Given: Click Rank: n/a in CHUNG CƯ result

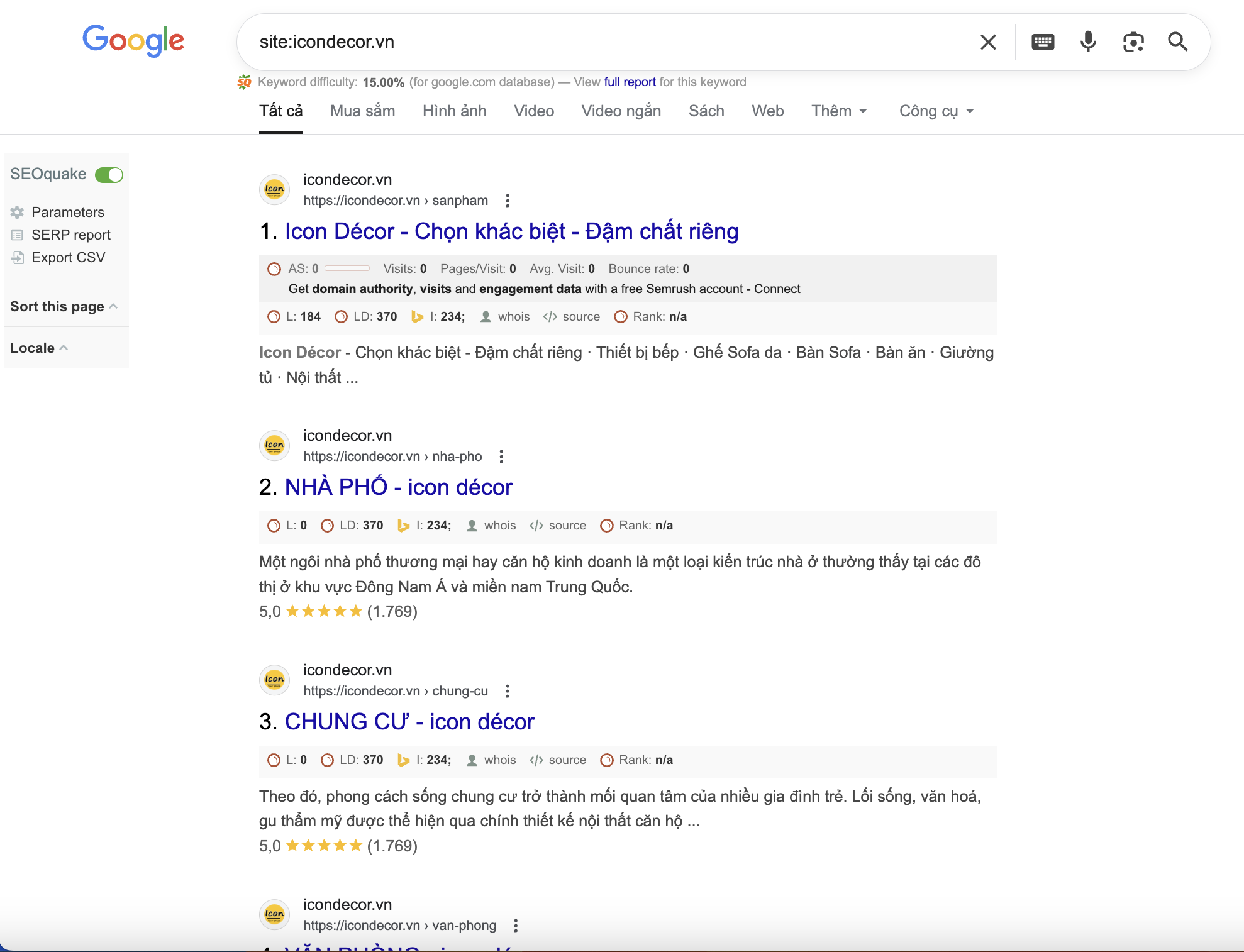Looking at the screenshot, I should click(636, 760).
